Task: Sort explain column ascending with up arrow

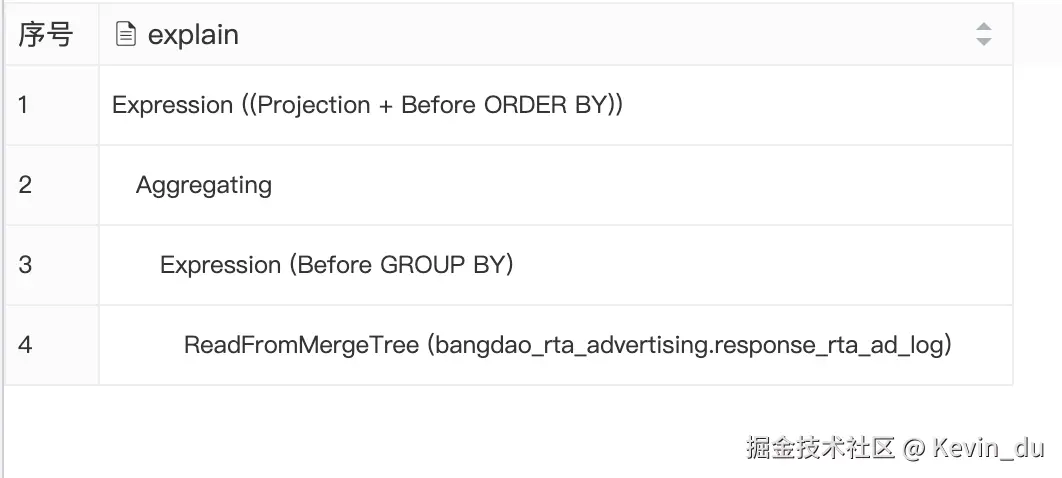Action: pos(983,27)
